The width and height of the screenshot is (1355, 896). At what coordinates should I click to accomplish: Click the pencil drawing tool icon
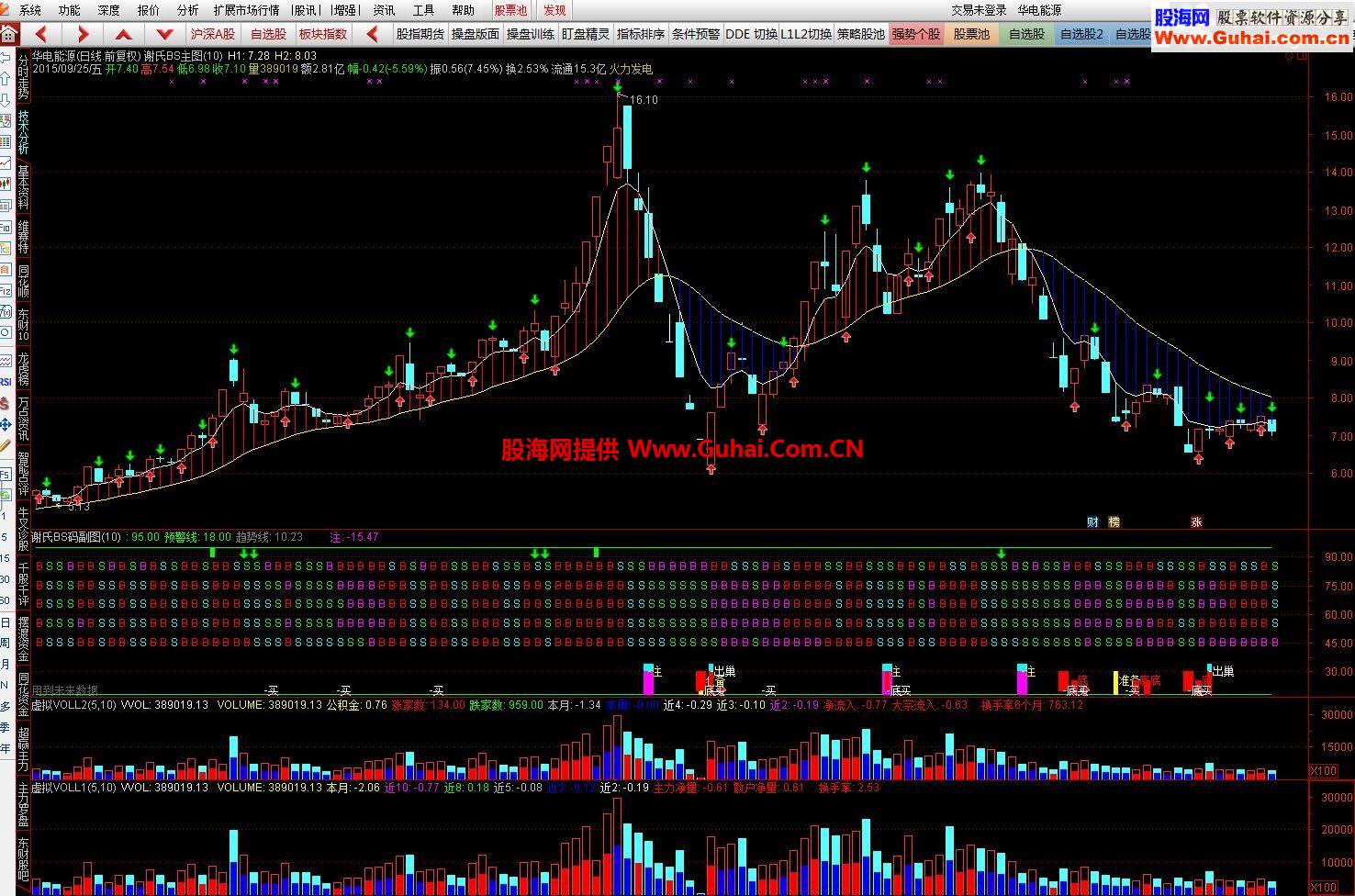(6, 445)
